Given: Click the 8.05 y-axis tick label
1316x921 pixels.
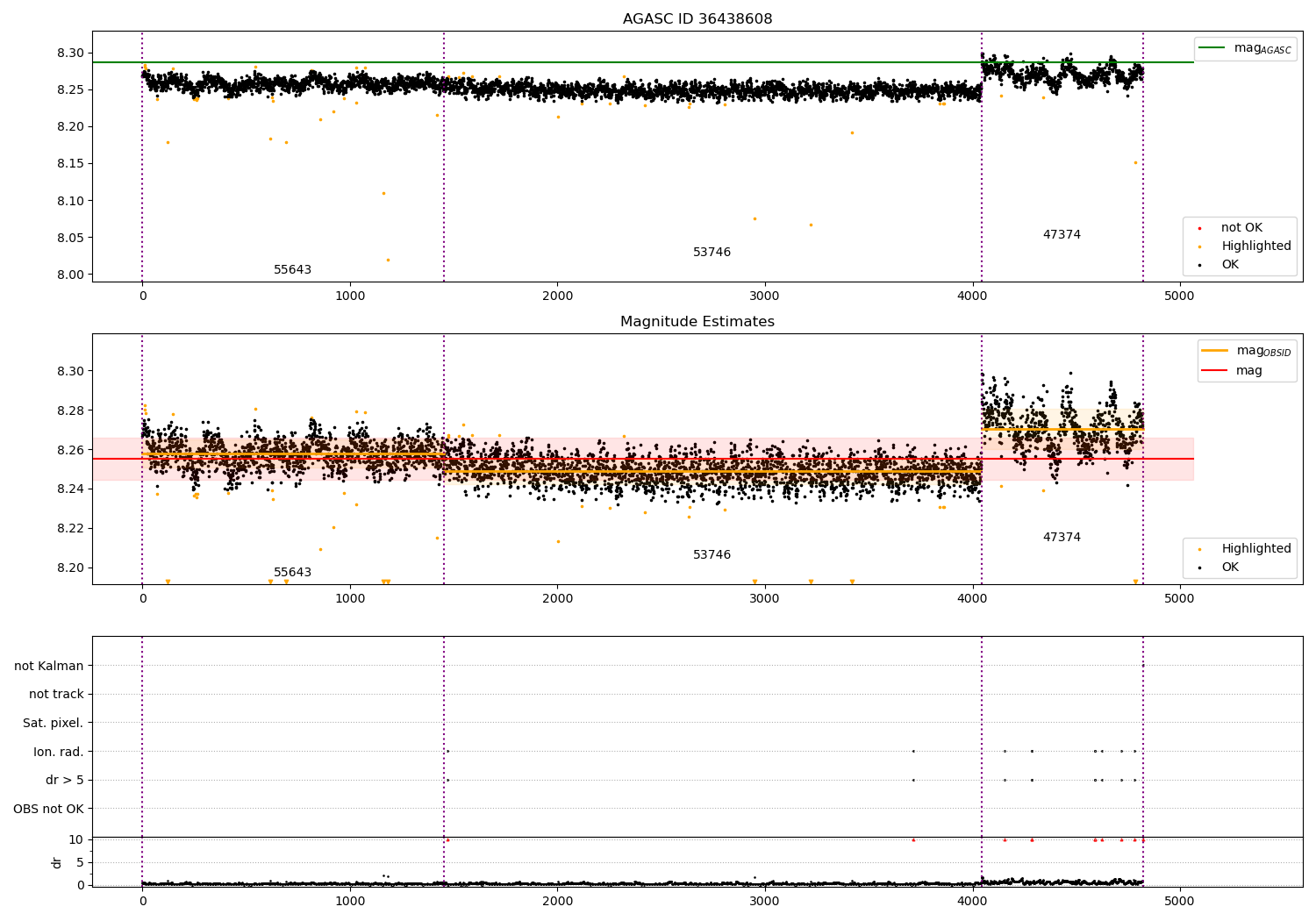Looking at the screenshot, I should (71, 238).
